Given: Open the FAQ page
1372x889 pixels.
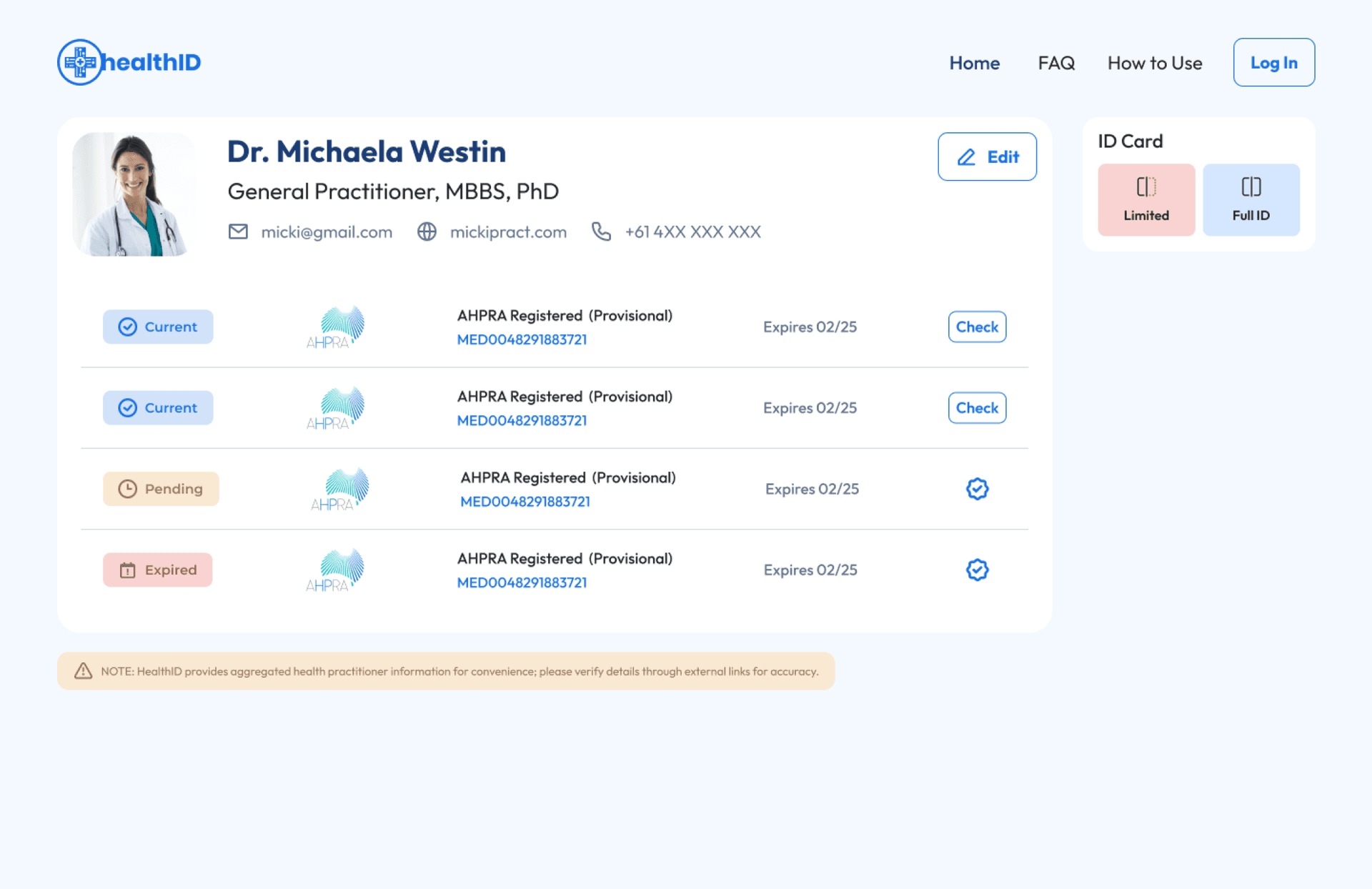Looking at the screenshot, I should coord(1056,63).
